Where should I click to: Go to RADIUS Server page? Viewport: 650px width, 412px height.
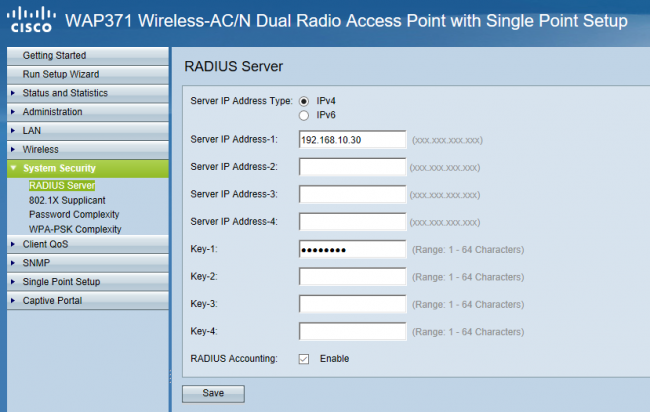[62, 185]
